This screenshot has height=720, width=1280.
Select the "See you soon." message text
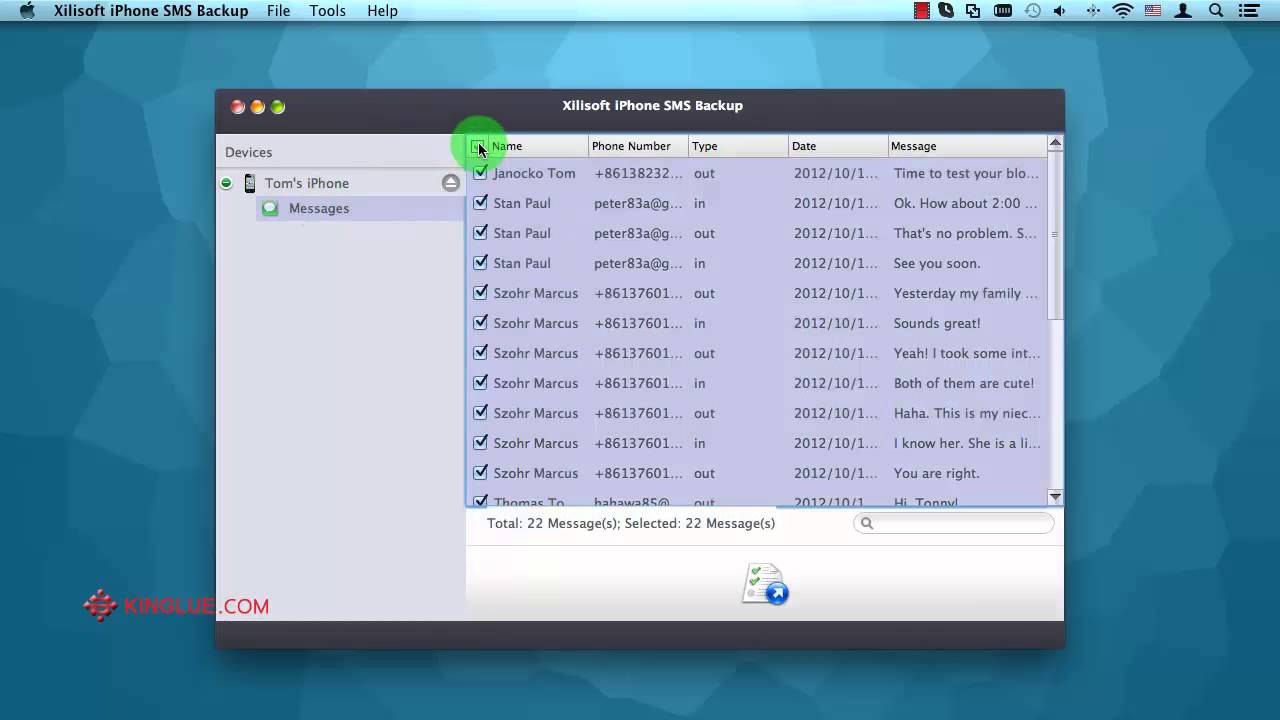(937, 263)
